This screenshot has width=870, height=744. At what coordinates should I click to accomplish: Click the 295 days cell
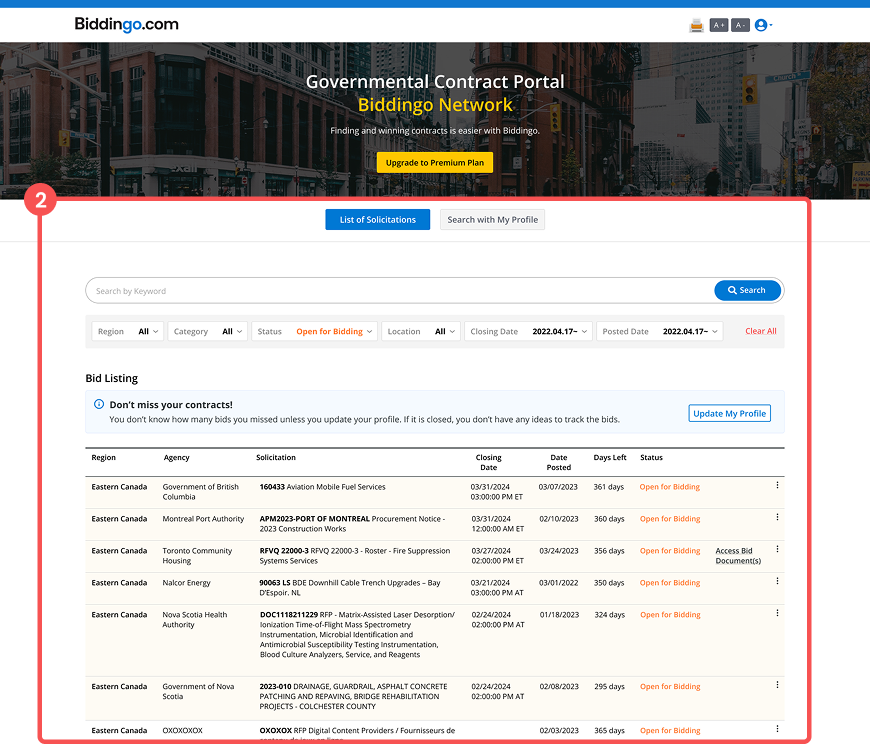(x=609, y=686)
